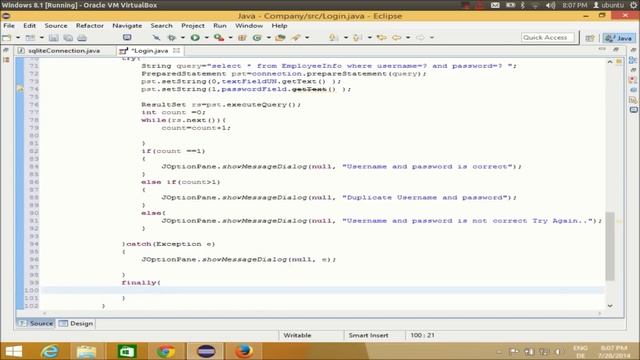Open the Window menu
Image resolution: width=640 pixels, height=360 pixels.
[x=249, y=25]
